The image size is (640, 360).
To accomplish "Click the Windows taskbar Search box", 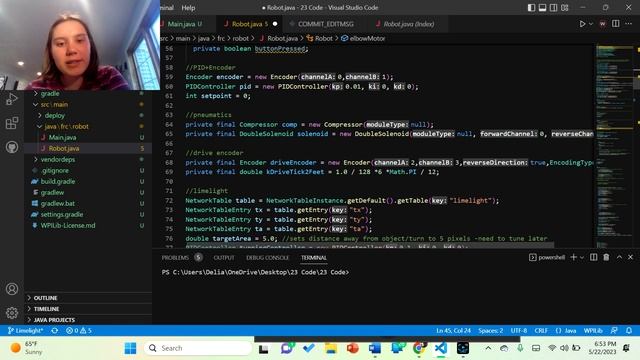I will coord(198,348).
